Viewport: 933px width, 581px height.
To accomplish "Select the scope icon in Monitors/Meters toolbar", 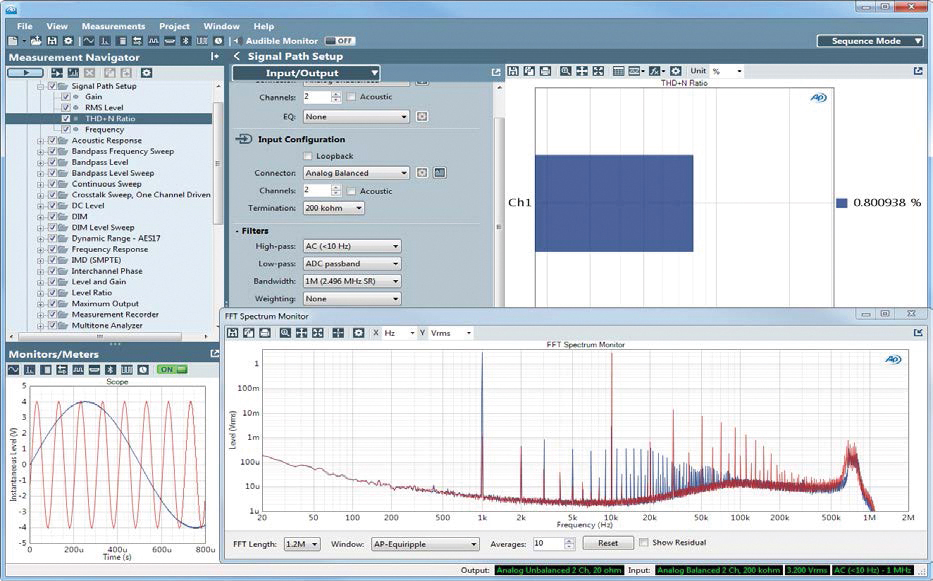I will tap(13, 370).
